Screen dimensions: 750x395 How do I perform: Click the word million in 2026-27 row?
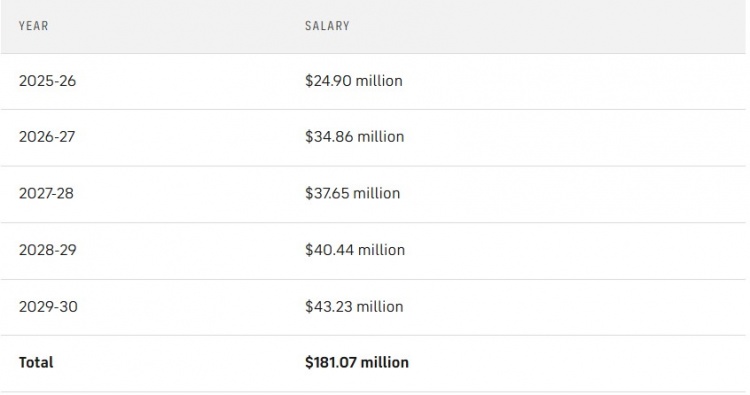[x=381, y=137]
